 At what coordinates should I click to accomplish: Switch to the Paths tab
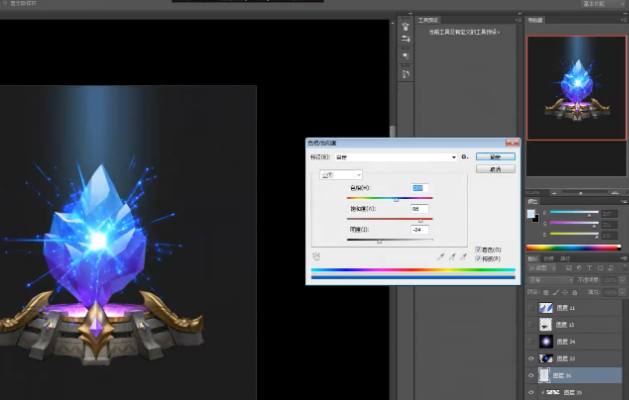tap(565, 258)
